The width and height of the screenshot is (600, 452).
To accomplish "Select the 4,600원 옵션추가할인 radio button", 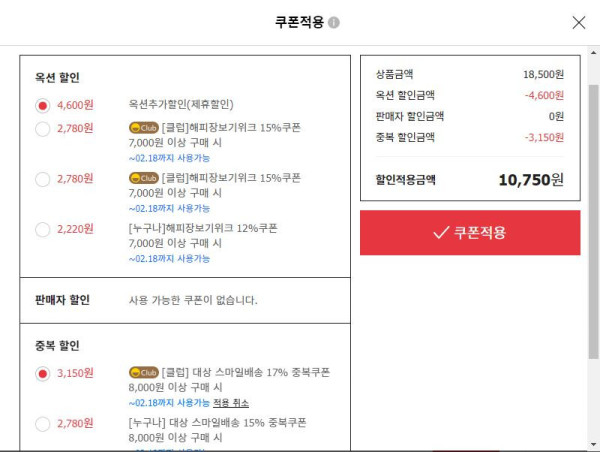I will coord(42,105).
